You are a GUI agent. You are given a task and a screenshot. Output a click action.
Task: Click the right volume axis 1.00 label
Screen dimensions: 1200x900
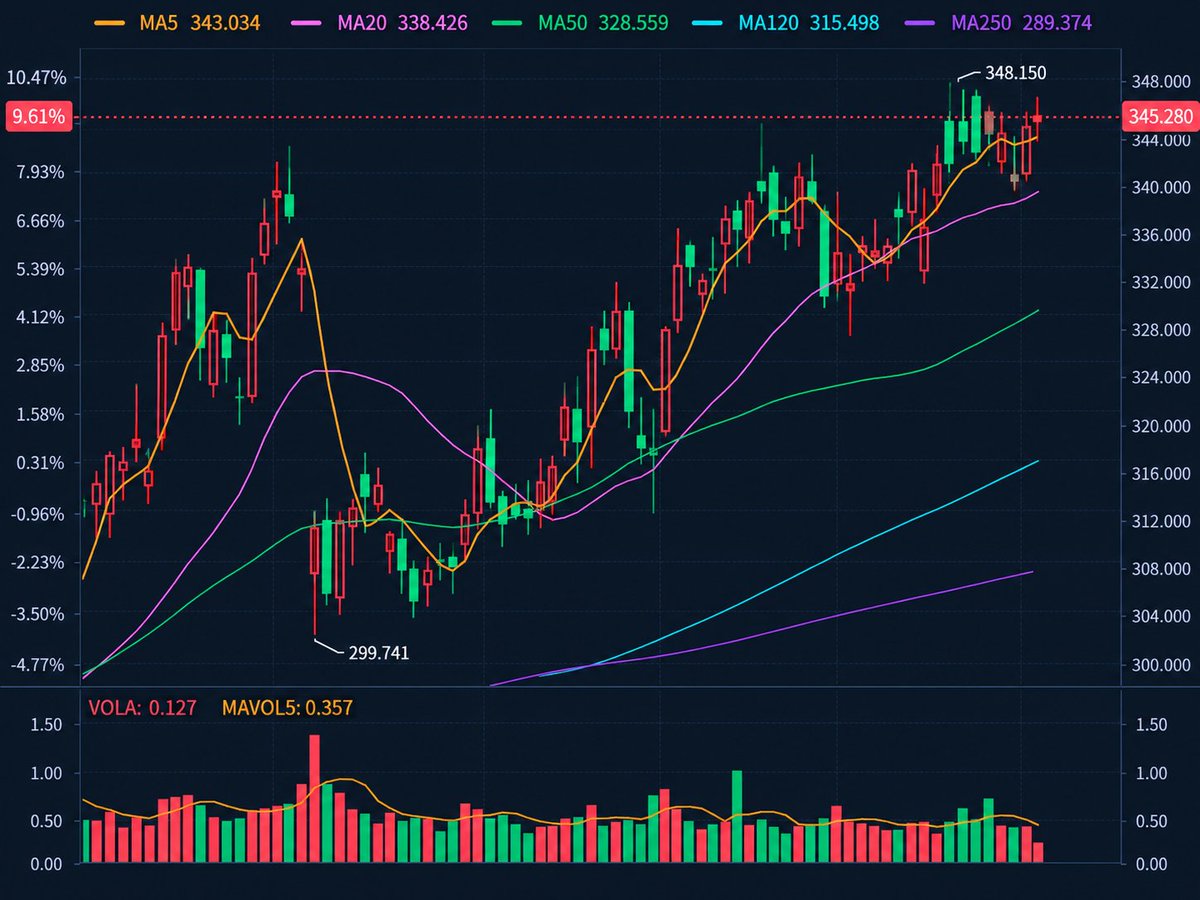coord(1149,773)
